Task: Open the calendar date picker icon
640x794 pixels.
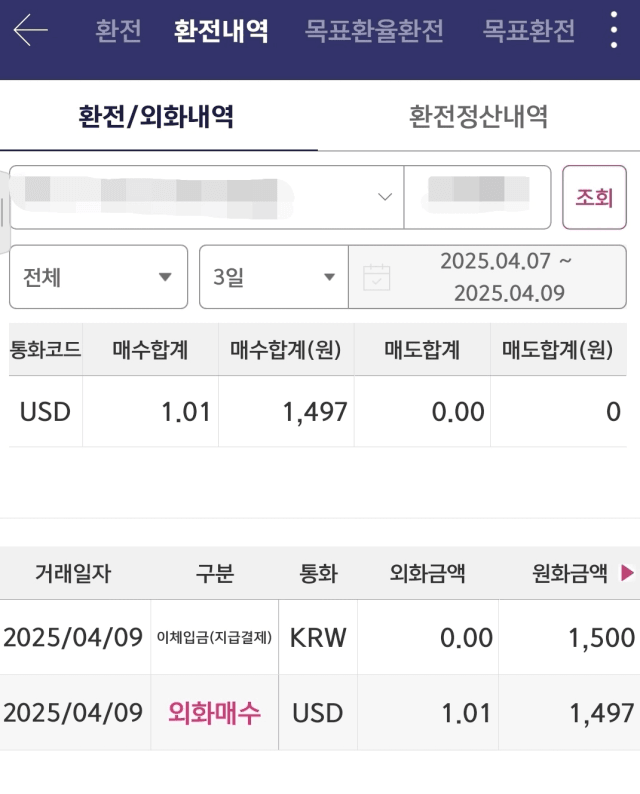Action: pyautogui.click(x=377, y=277)
